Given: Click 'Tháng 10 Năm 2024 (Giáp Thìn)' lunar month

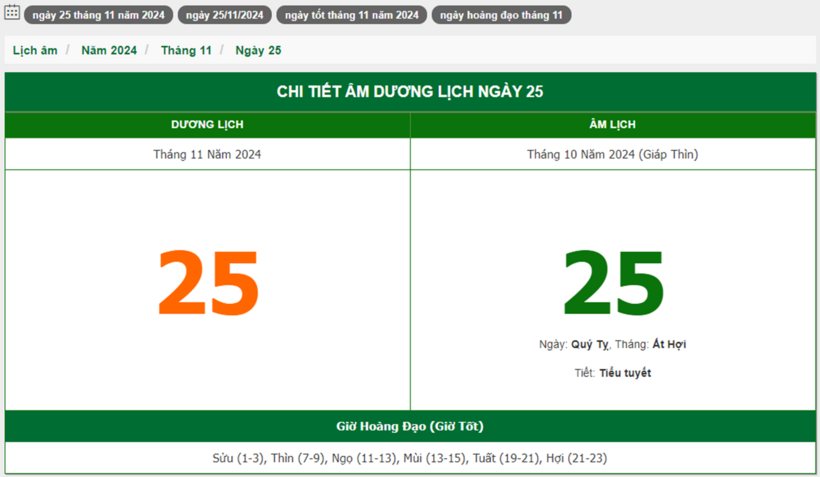Looking at the screenshot, I should click(x=613, y=154).
